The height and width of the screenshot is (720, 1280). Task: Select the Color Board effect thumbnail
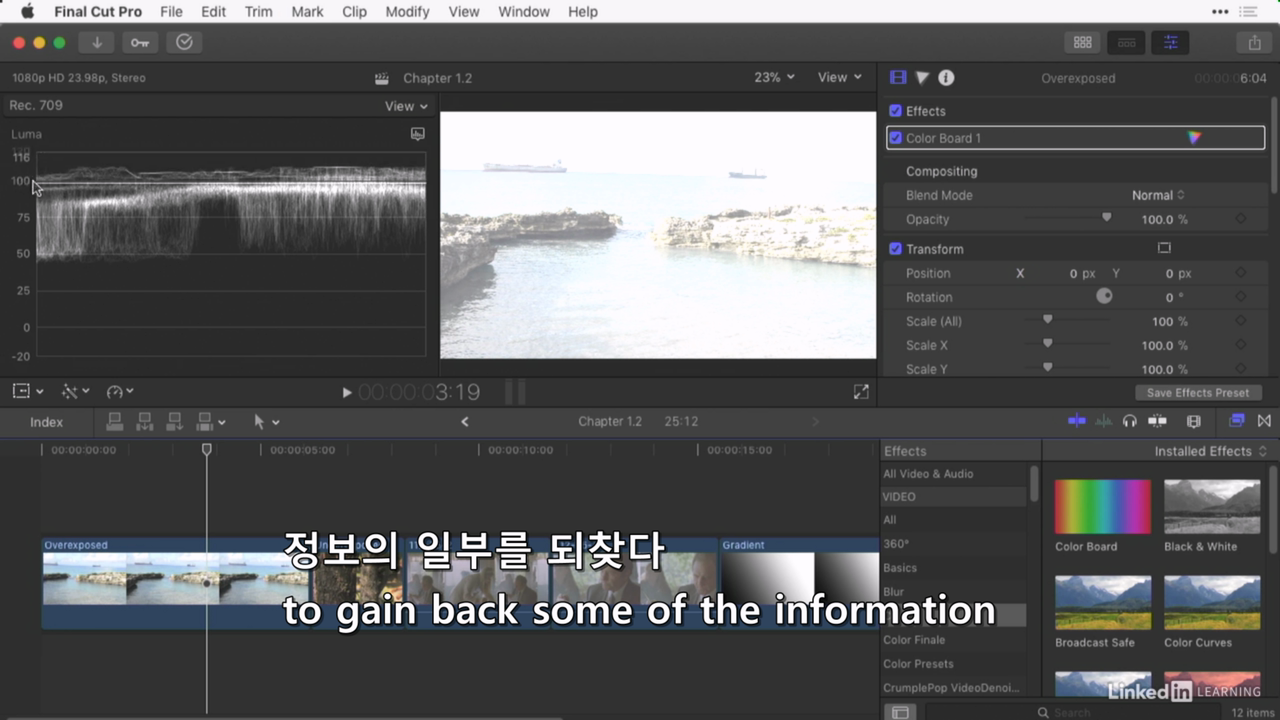coord(1103,507)
